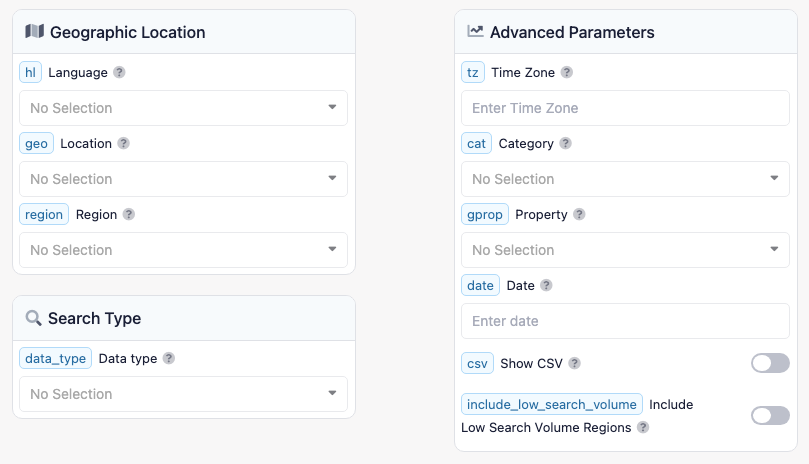The height and width of the screenshot is (464, 809).
Task: Click the help icon beside Location
Action: point(124,144)
